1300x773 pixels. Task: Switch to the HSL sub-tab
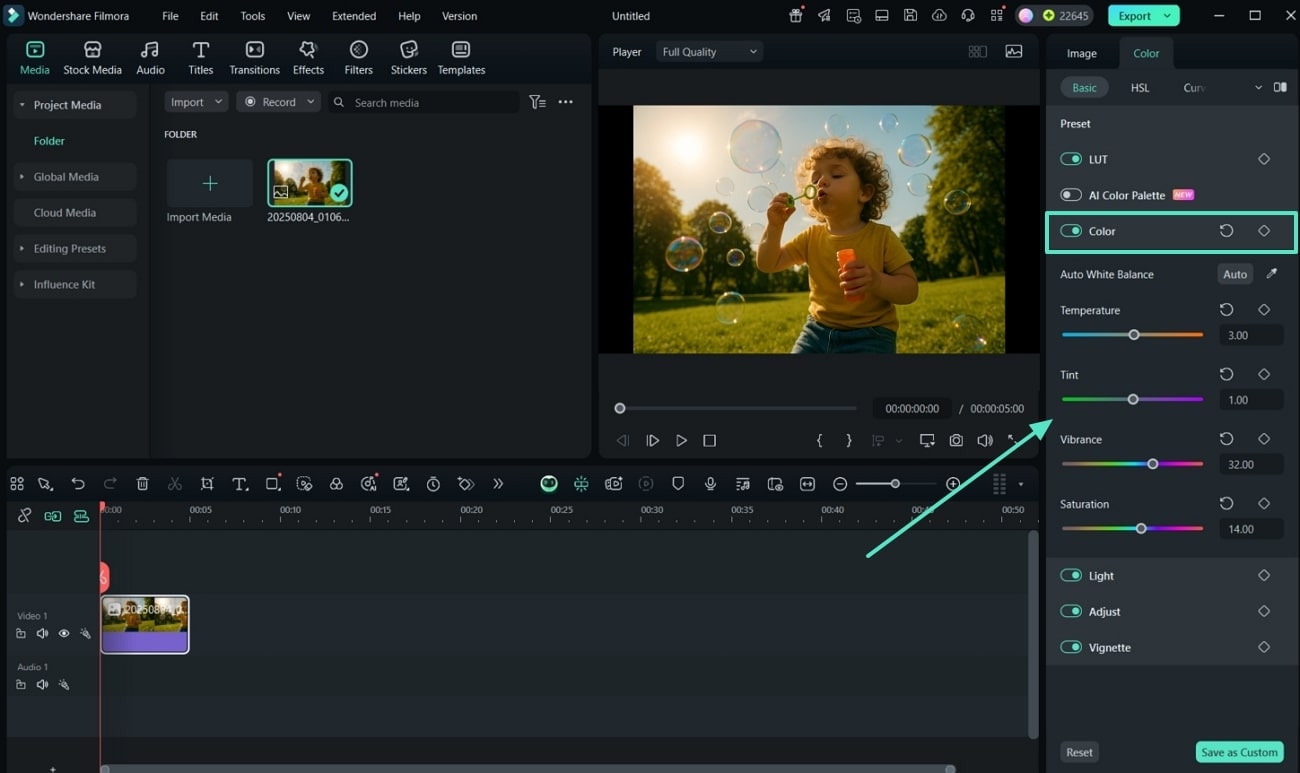1140,88
